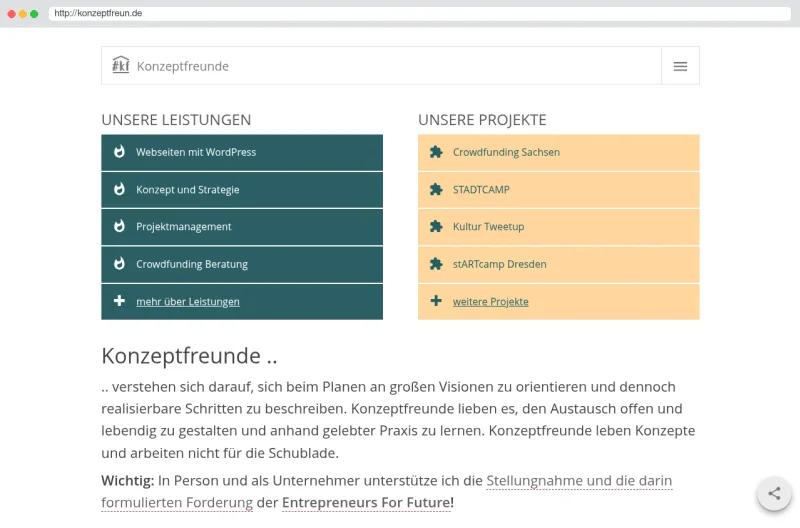Screen dimensions: 800x528
Task: Click flame icon beside Konzept und Strategie
Action: (x=119, y=189)
